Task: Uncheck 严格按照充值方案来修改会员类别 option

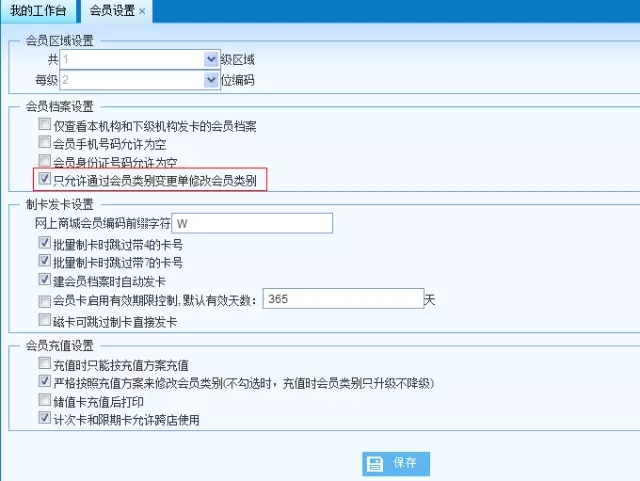Action: pyautogui.click(x=44, y=381)
